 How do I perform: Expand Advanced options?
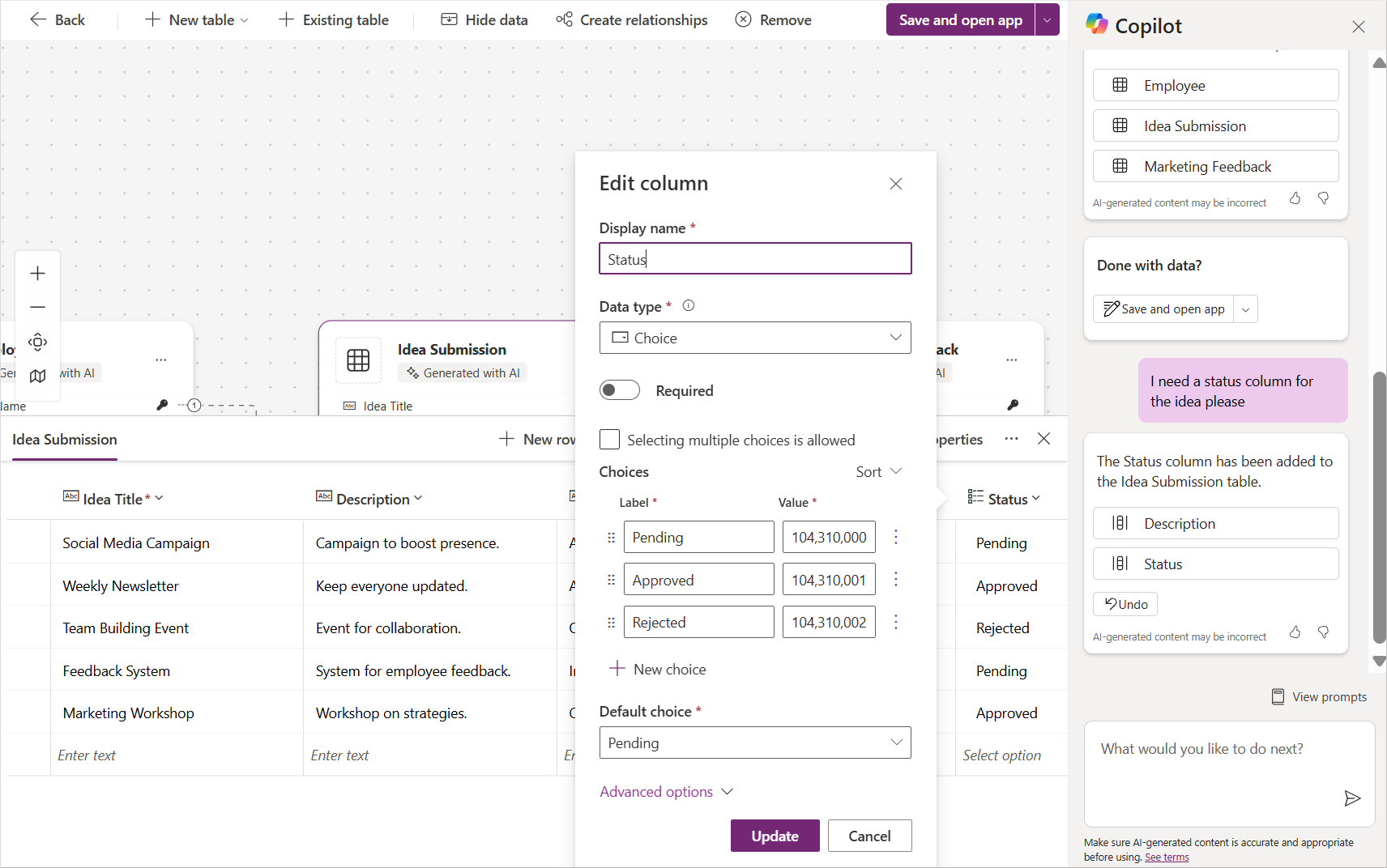tap(666, 792)
